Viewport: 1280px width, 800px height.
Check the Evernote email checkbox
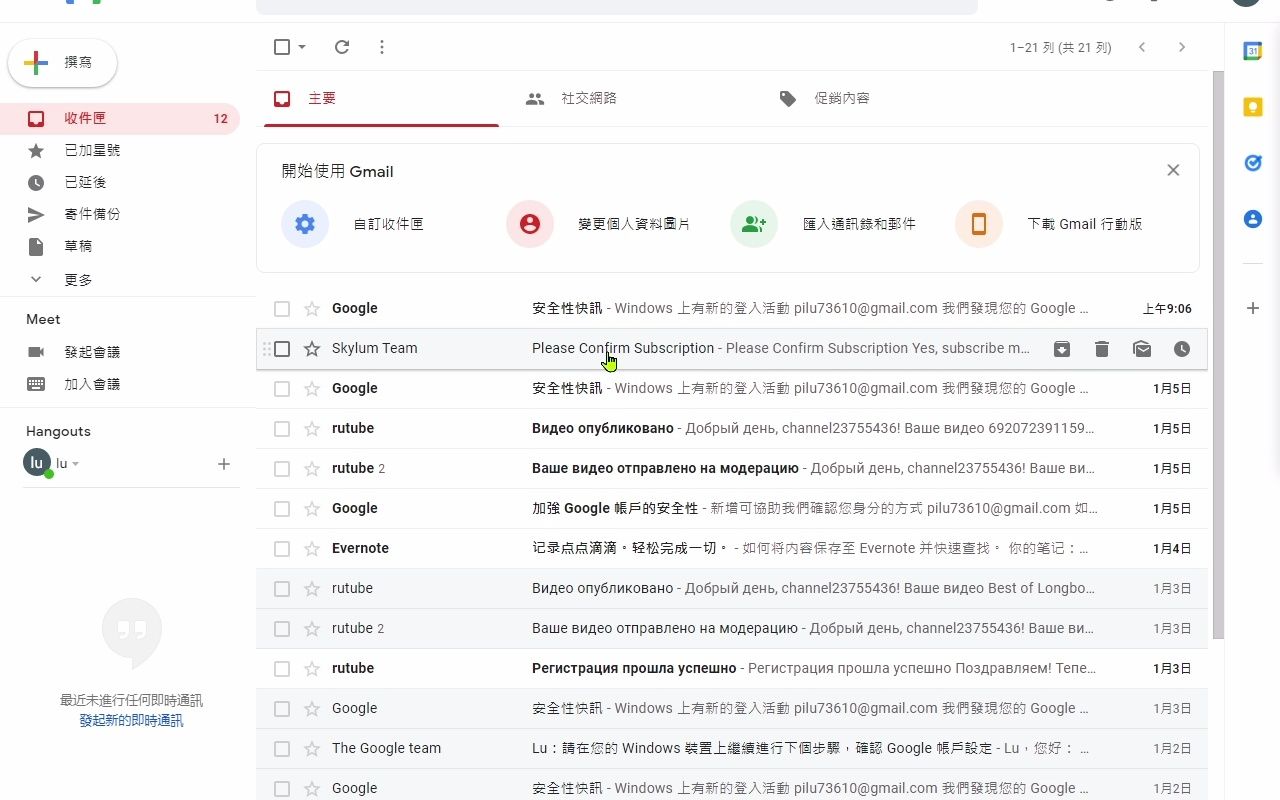282,548
